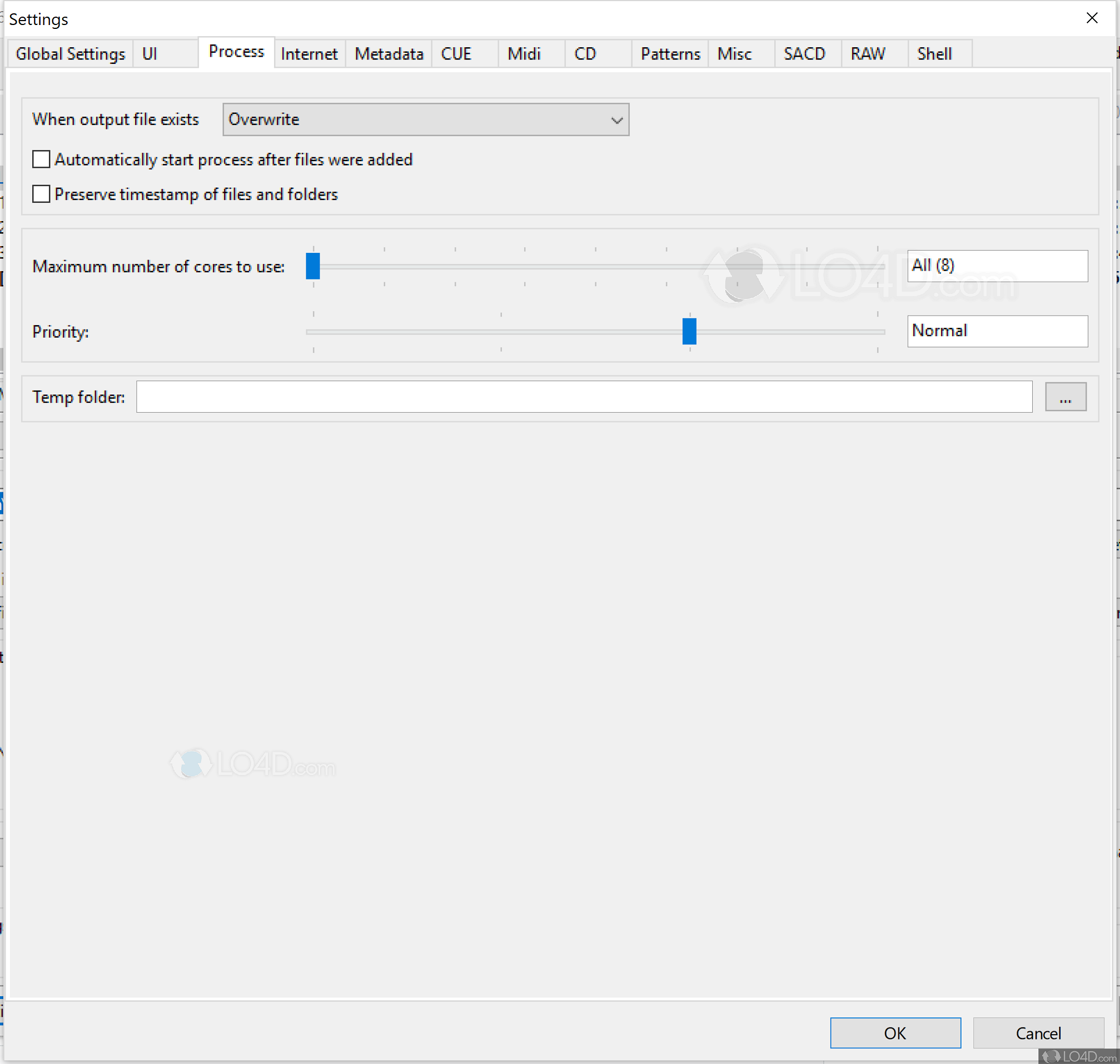
Task: Switch to the Metadata tab
Action: pyautogui.click(x=389, y=54)
